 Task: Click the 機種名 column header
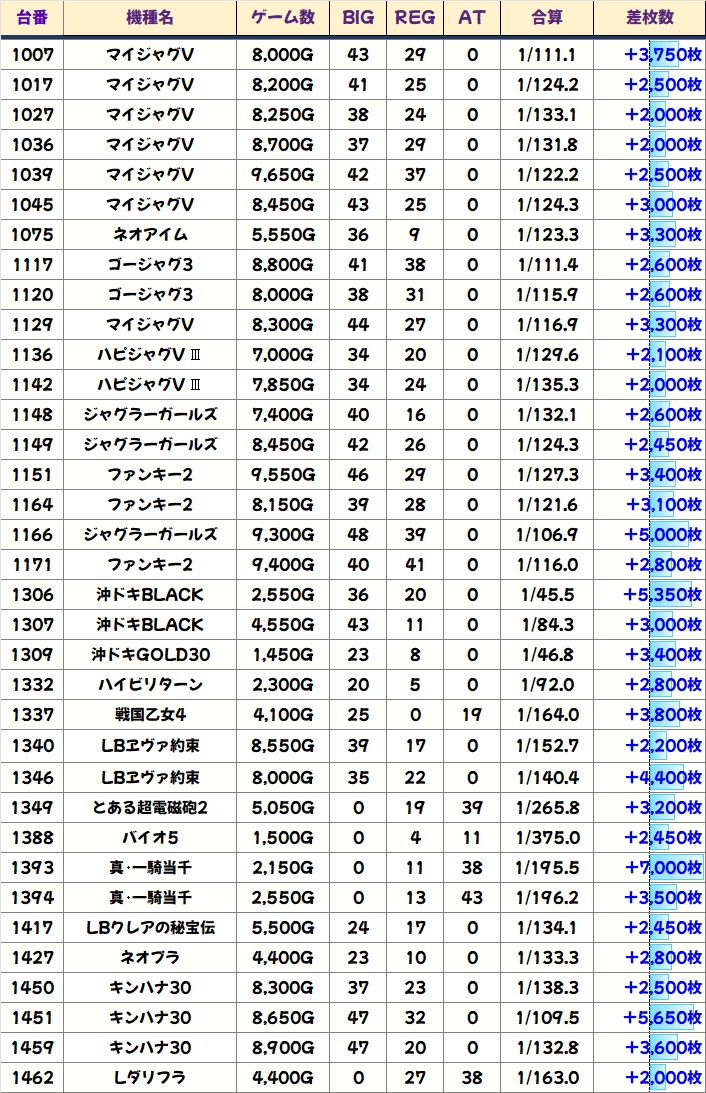point(150,18)
